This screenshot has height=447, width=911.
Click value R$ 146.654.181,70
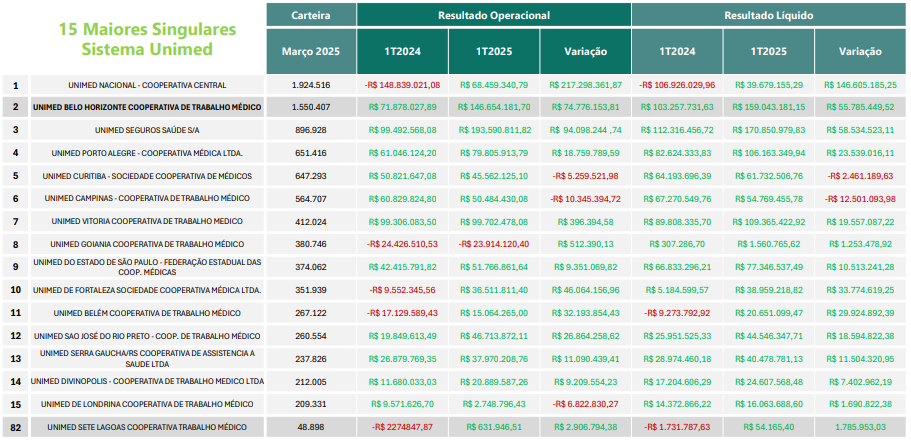494,108
